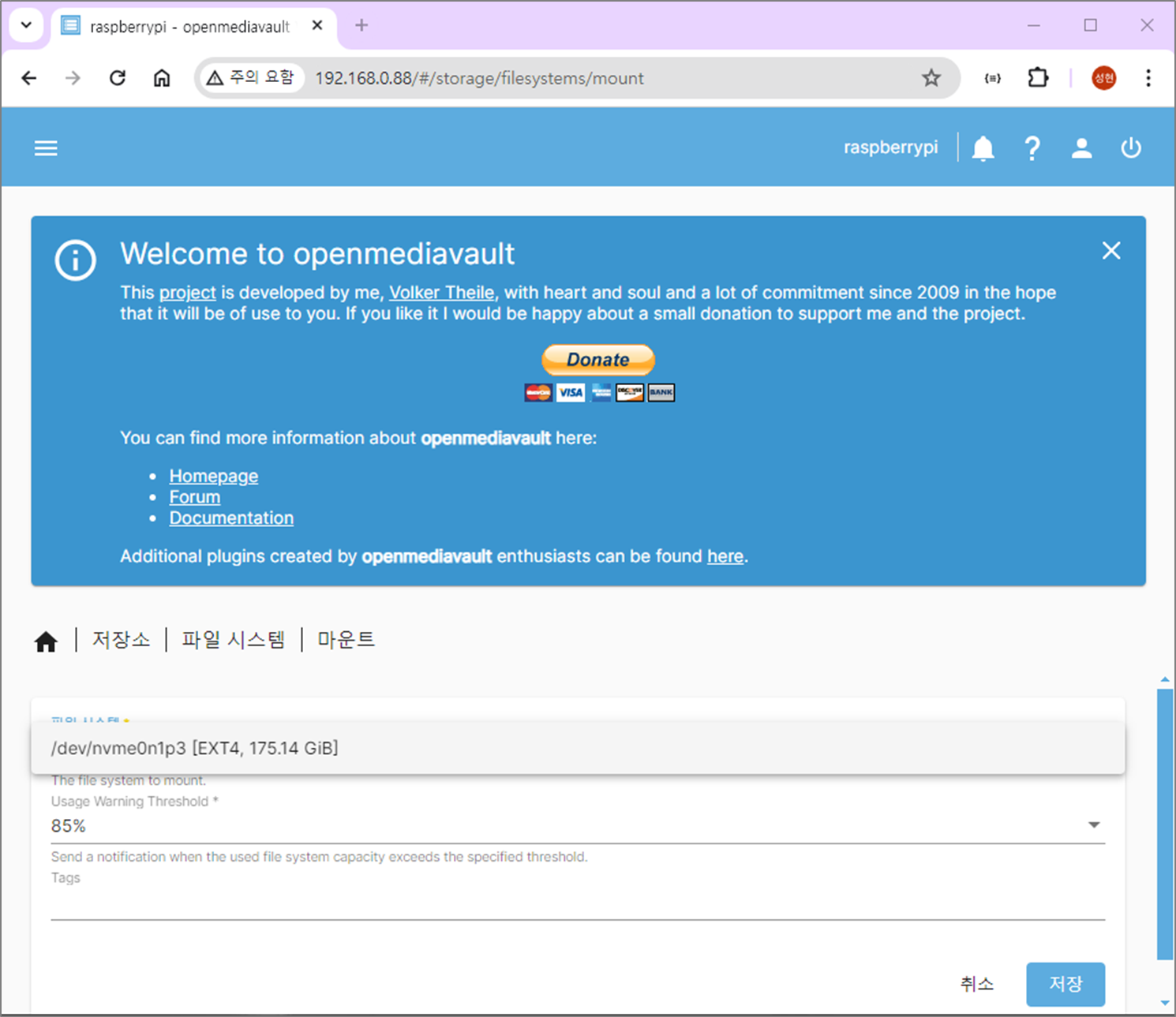This screenshot has height=1017, width=1176.
Task: Click the 취소 cancel button
Action: (977, 984)
